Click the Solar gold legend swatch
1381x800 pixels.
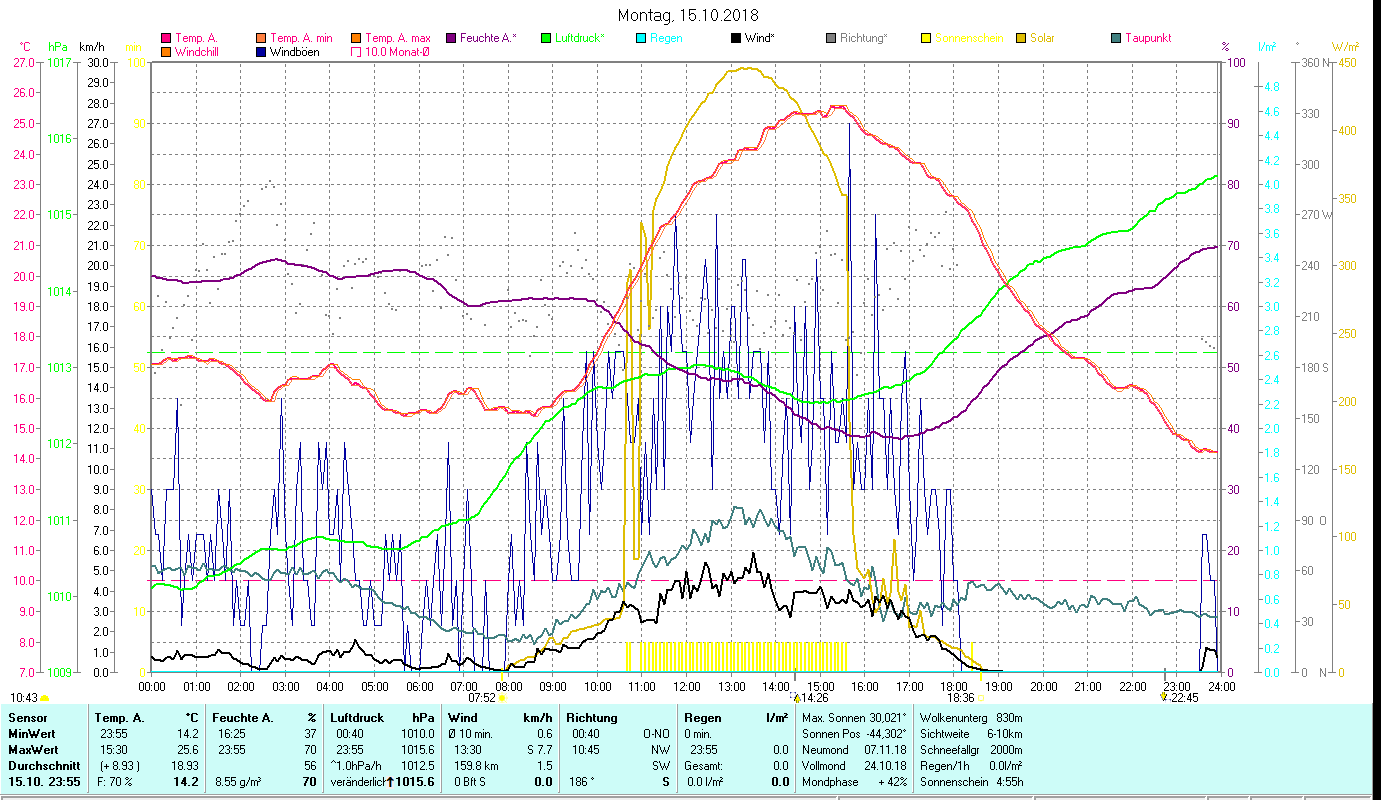pos(1021,38)
